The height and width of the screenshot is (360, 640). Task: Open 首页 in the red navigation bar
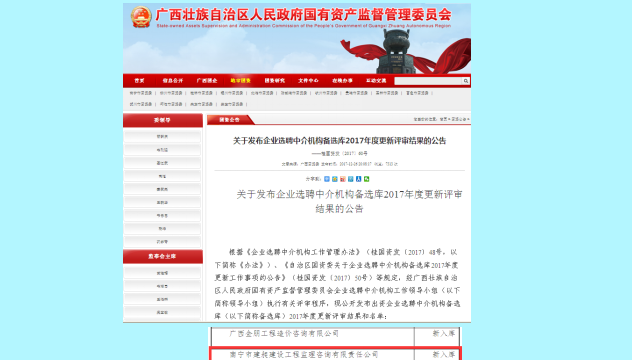(140, 81)
